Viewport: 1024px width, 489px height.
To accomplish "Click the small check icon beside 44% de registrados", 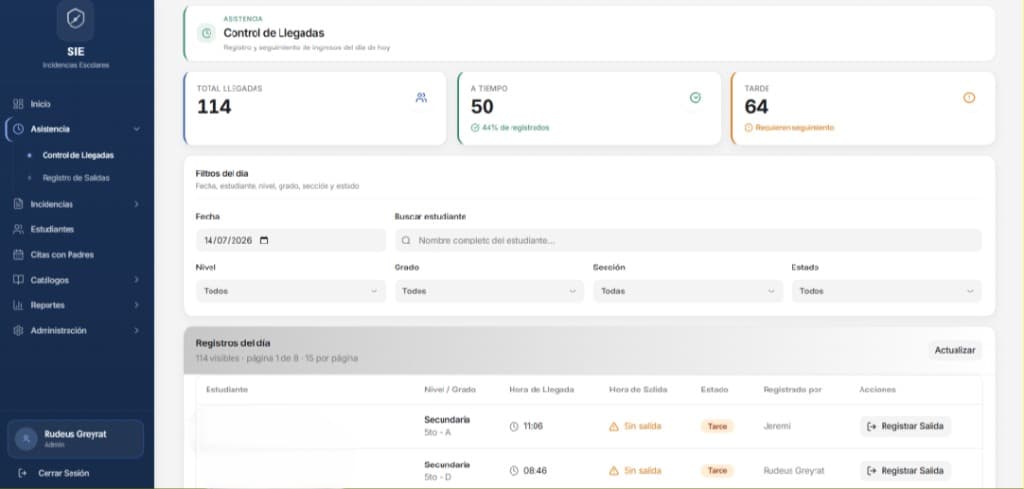I will pyautogui.click(x=475, y=128).
